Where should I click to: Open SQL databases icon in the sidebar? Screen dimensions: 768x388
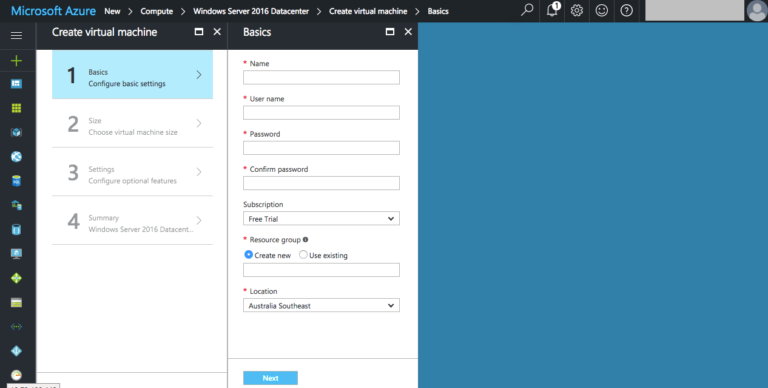[16, 181]
